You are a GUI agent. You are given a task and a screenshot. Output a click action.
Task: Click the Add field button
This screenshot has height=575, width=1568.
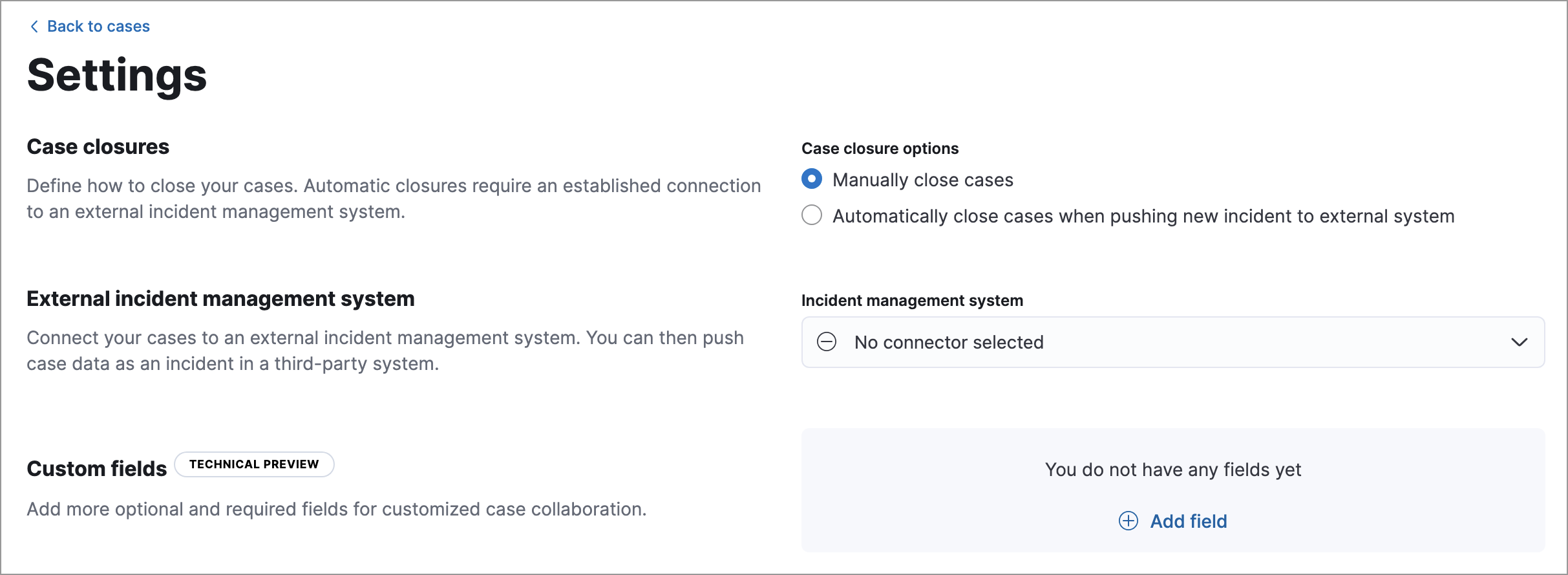tap(1173, 521)
